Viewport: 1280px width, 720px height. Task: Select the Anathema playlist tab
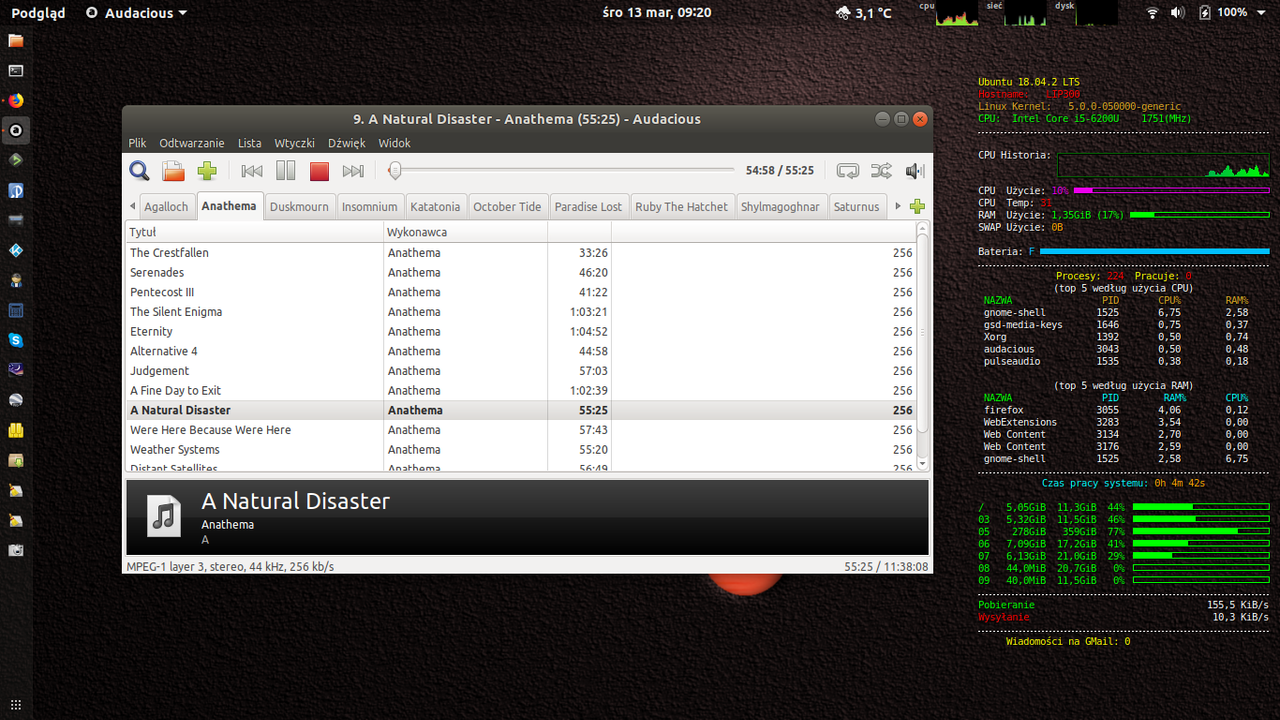pos(229,205)
